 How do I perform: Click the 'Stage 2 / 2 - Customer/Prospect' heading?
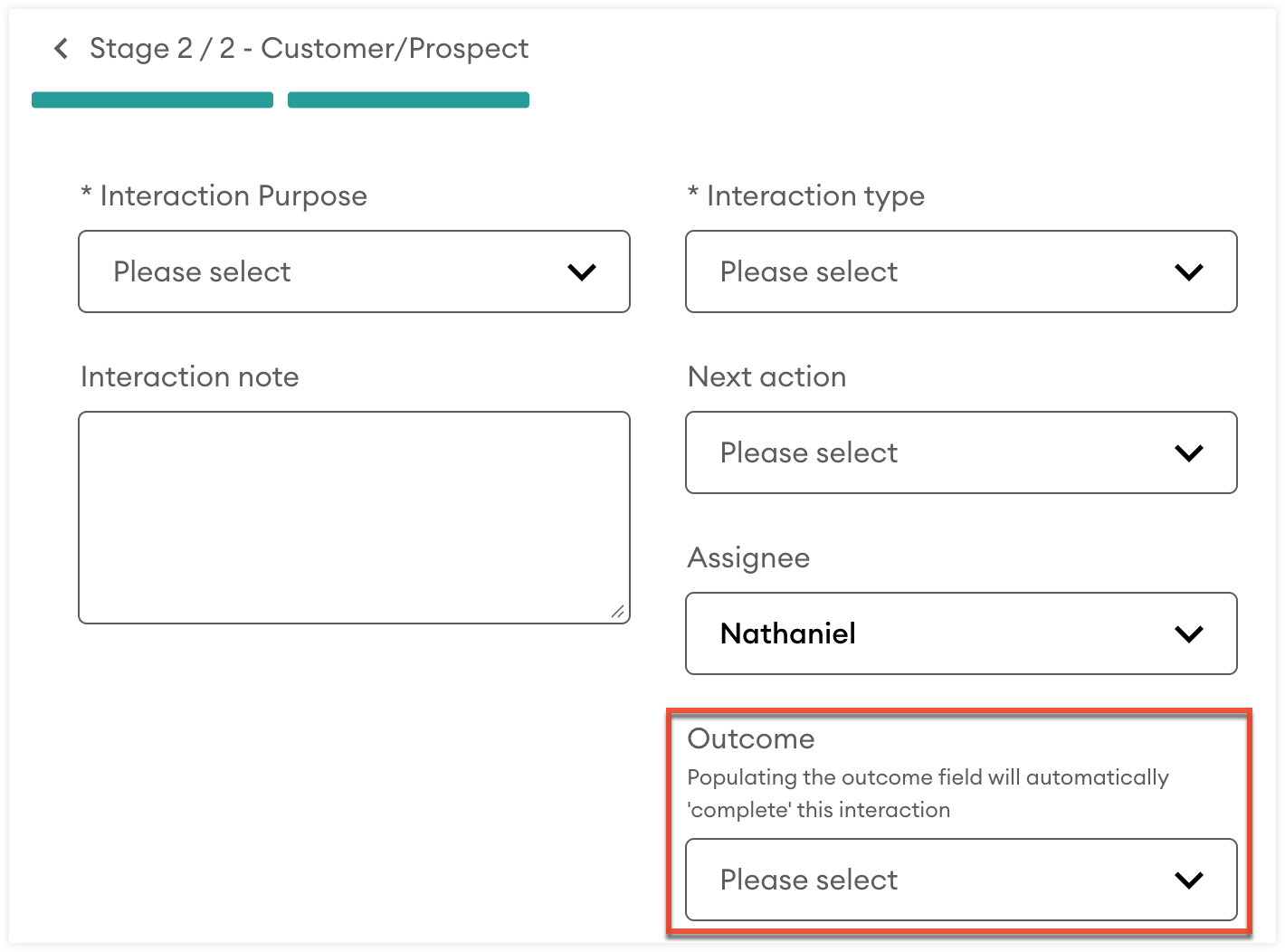click(x=309, y=49)
